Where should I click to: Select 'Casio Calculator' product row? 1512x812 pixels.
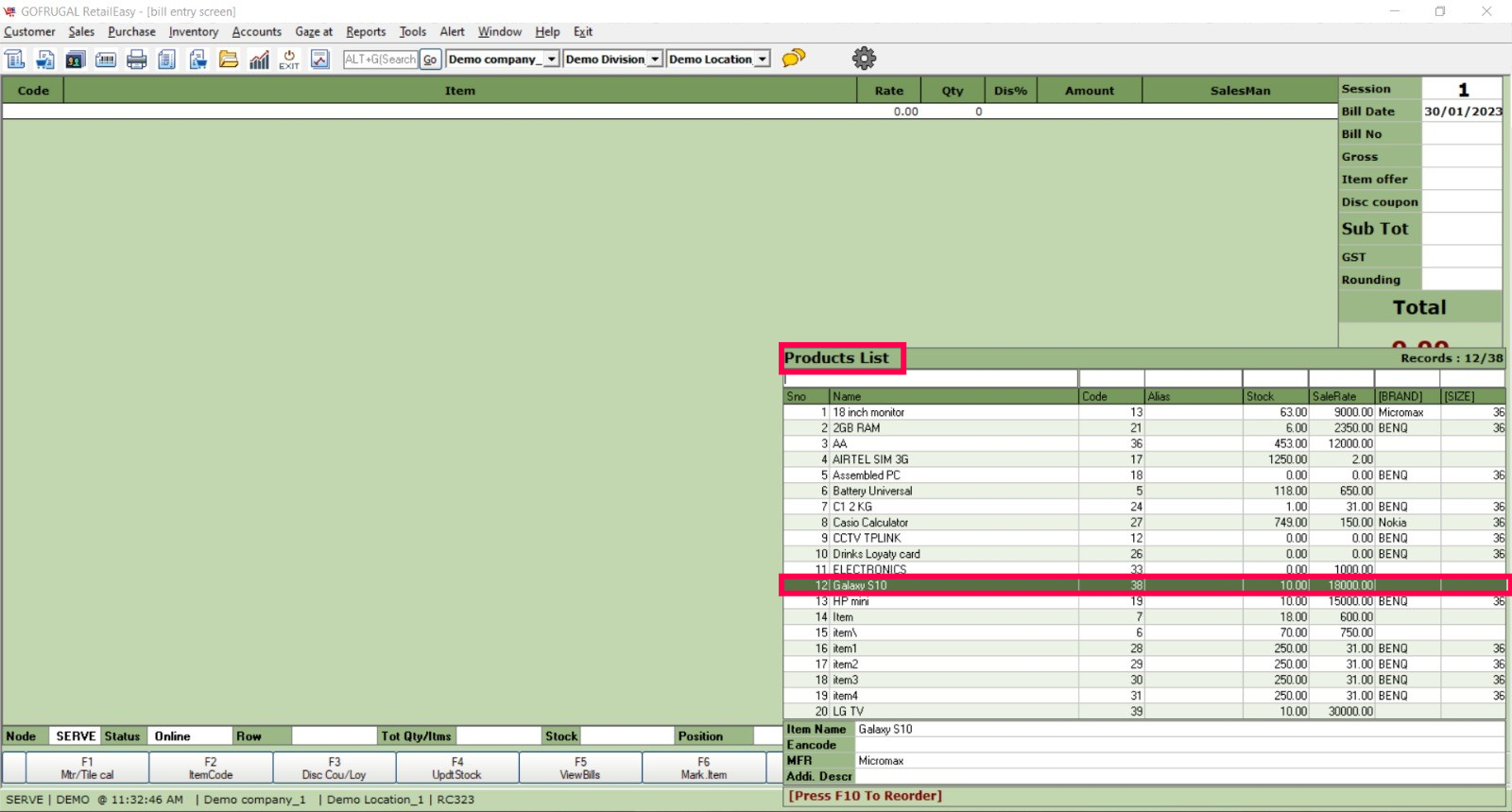(1144, 523)
